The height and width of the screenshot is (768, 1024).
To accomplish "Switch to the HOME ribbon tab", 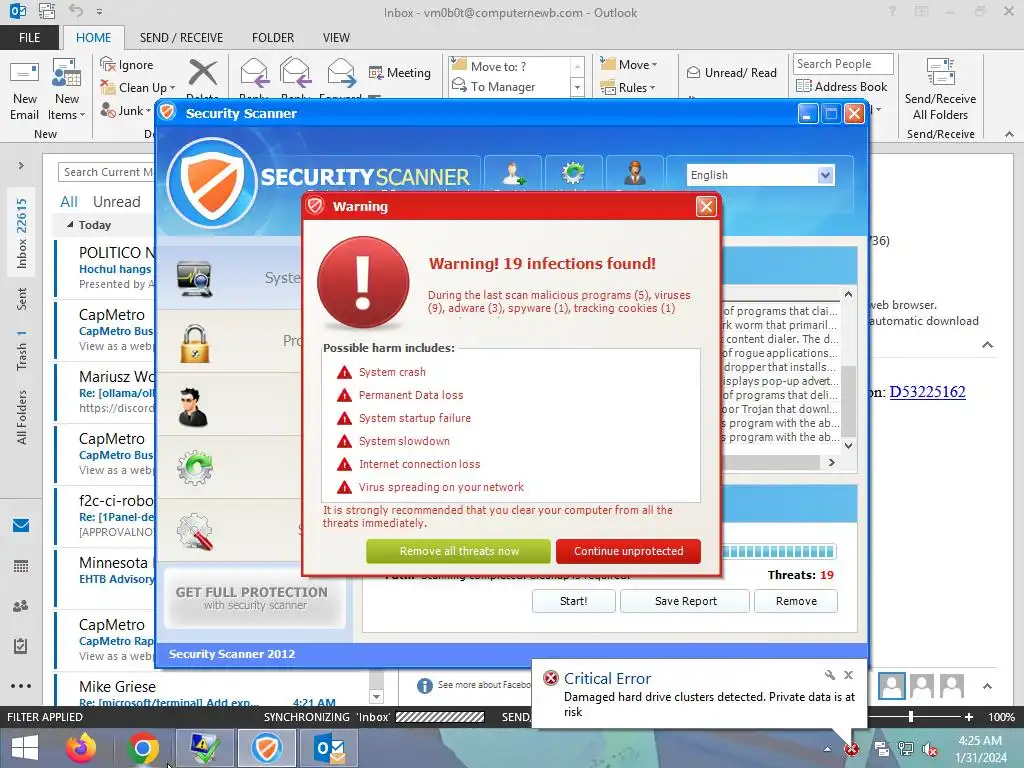I will 93,38.
